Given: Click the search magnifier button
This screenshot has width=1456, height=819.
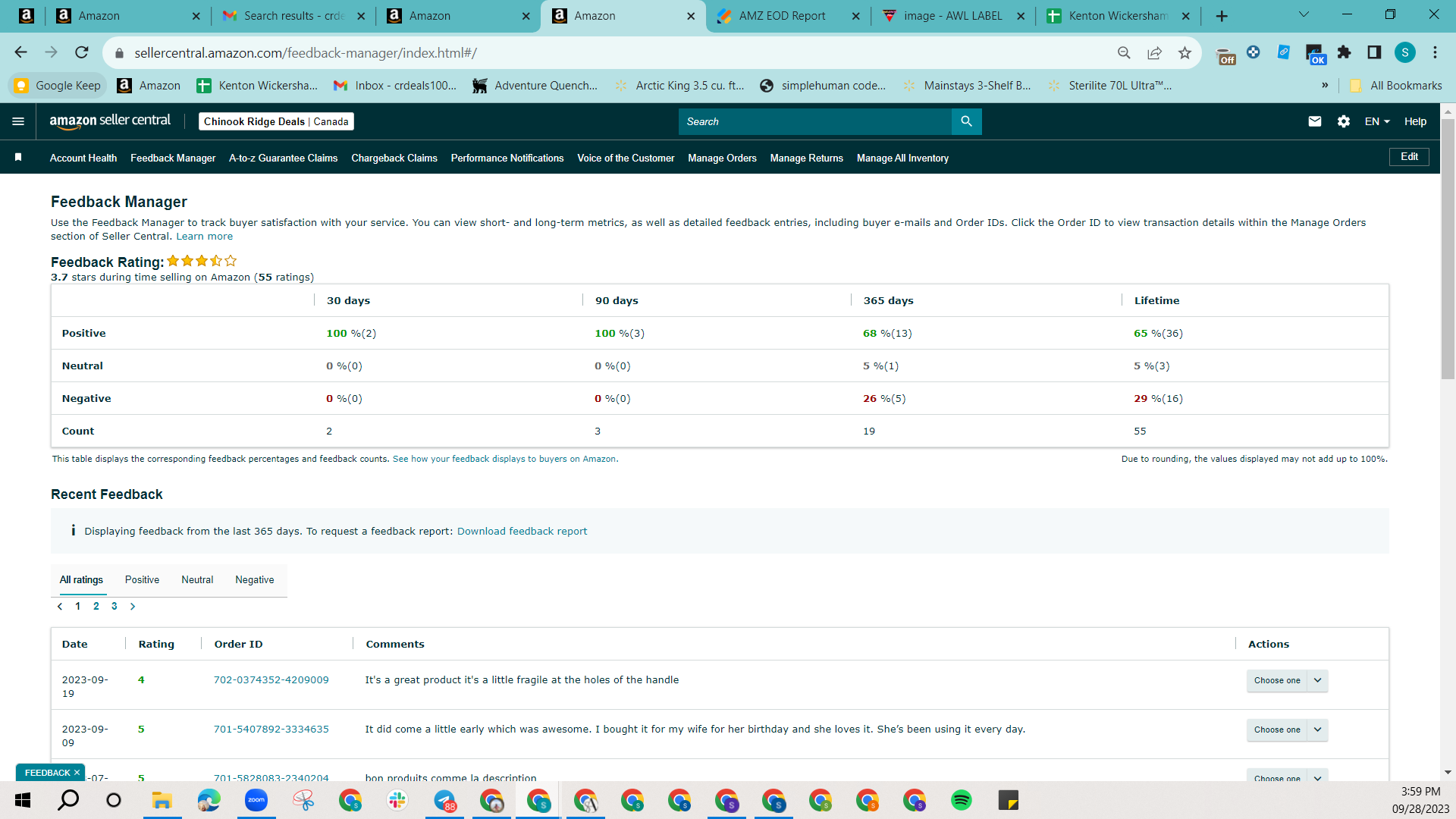Looking at the screenshot, I should [966, 121].
